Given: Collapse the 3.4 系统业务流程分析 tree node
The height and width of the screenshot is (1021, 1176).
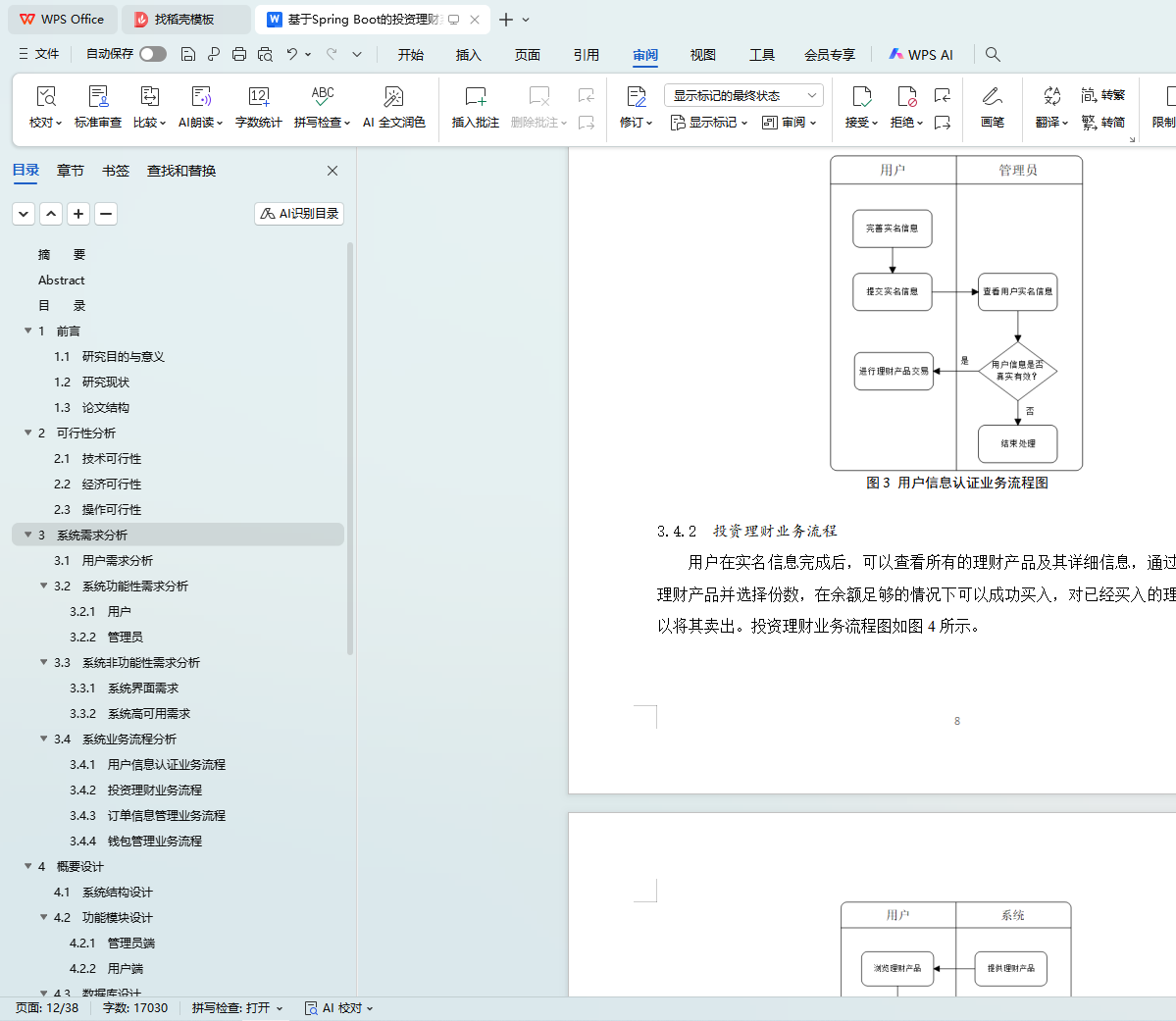Looking at the screenshot, I should point(44,739).
